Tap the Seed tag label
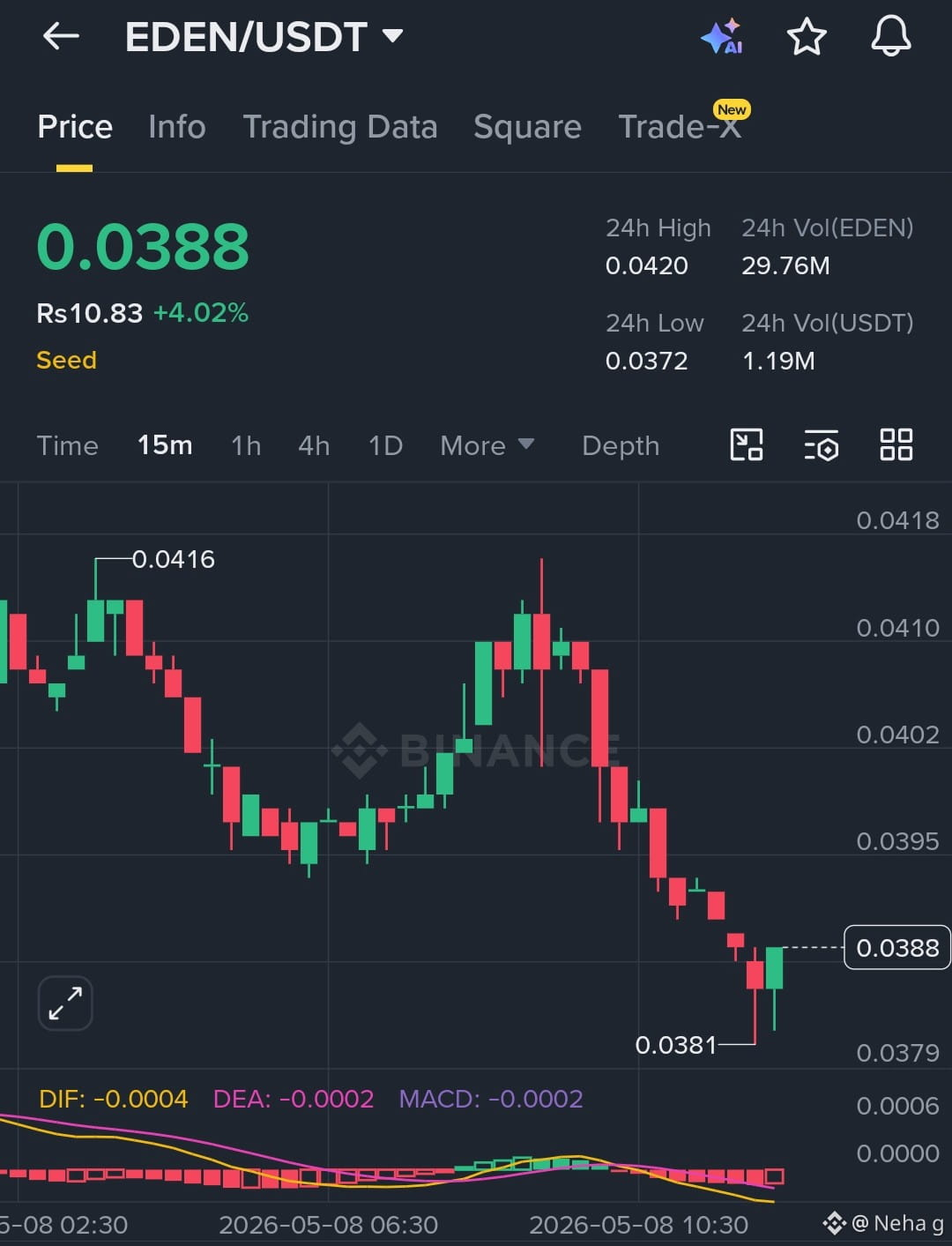The image size is (952, 1246). (66, 360)
